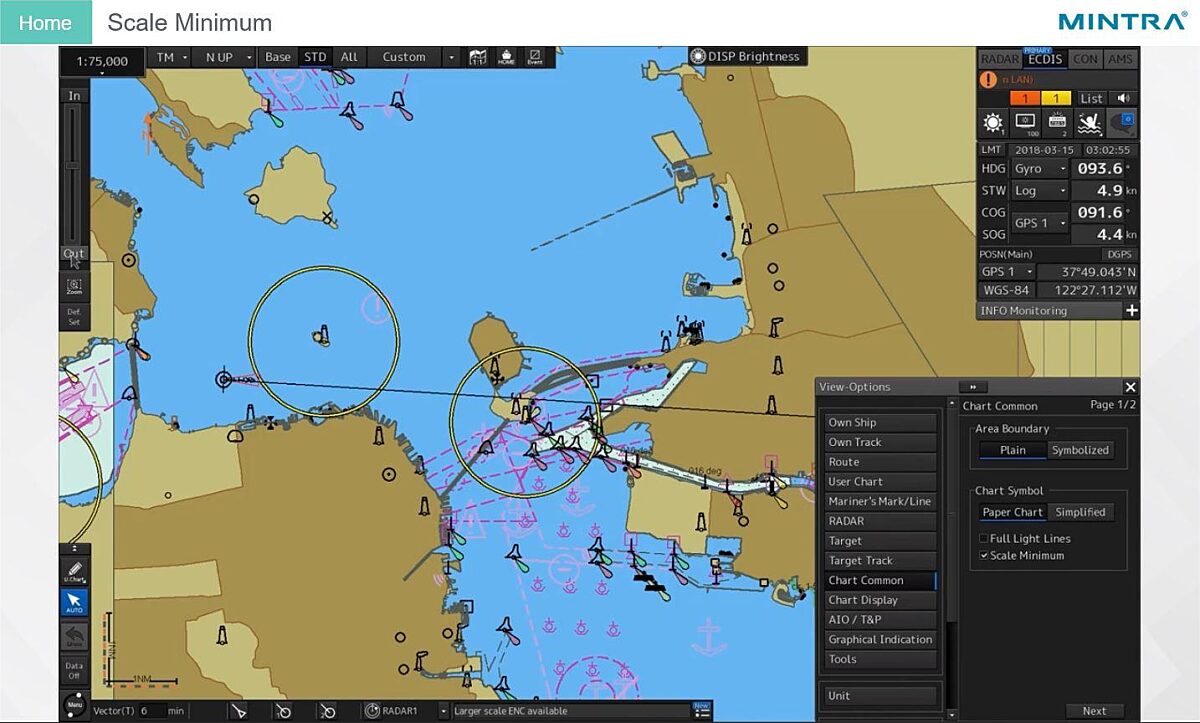Click the alert speaker mute icon
Viewport: 1200px width, 723px height.
point(1124,98)
